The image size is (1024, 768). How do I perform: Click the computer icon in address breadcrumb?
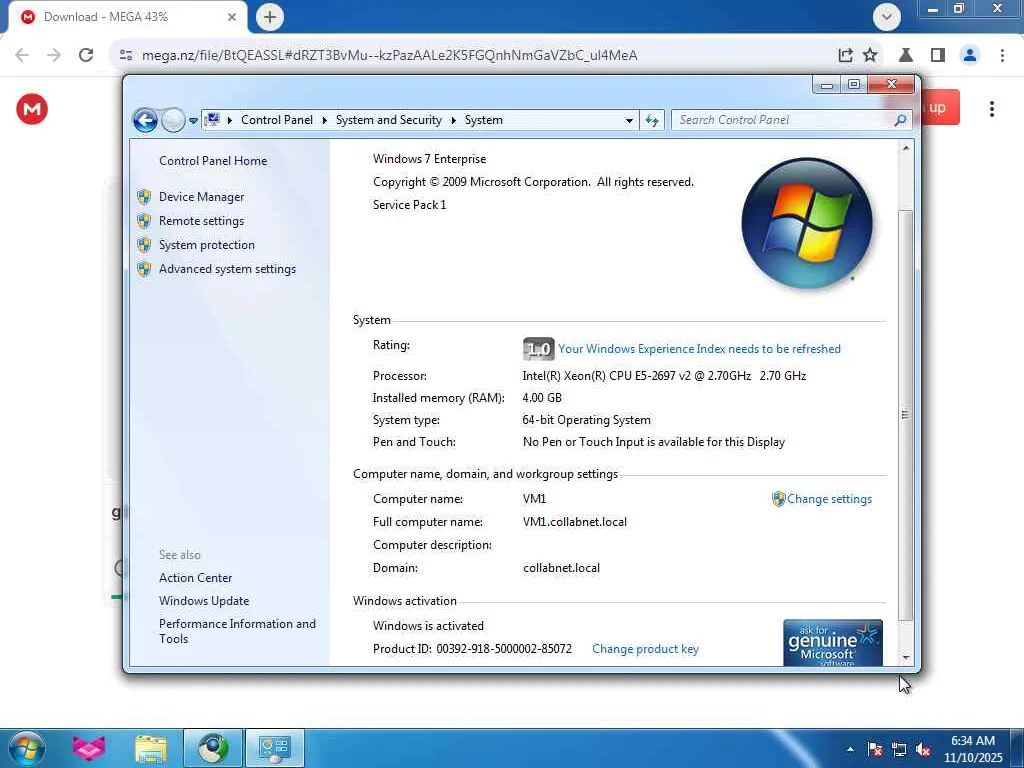212,120
